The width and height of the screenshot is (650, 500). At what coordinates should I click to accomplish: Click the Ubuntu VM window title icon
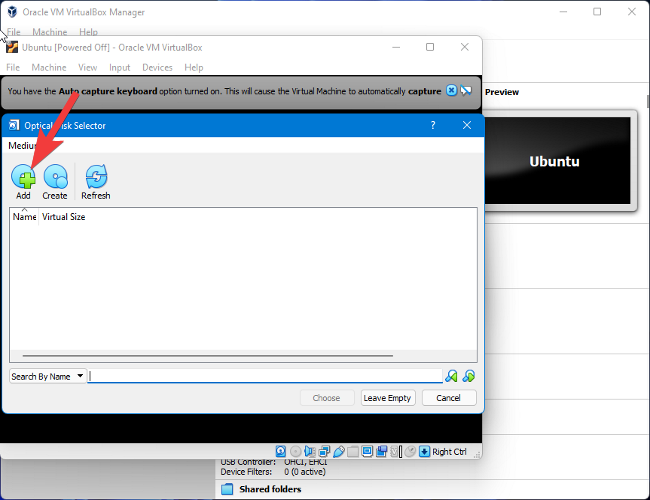(12, 47)
